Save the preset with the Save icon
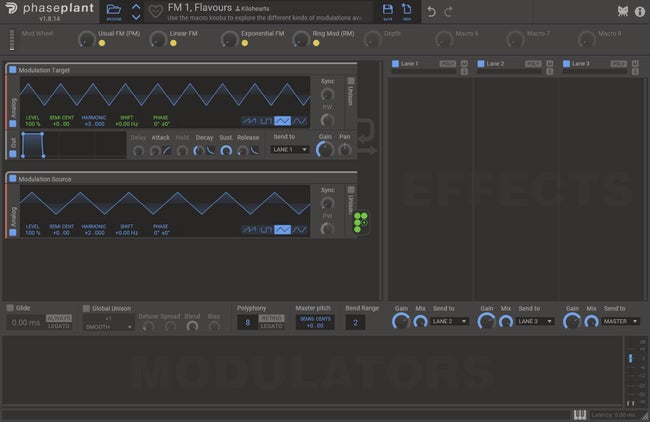650x422 pixels. click(x=388, y=11)
